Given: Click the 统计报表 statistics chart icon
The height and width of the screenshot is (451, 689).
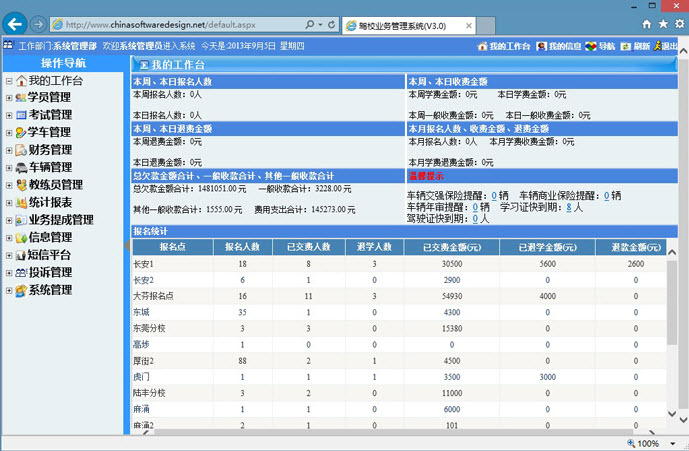Looking at the screenshot, I should tap(21, 203).
